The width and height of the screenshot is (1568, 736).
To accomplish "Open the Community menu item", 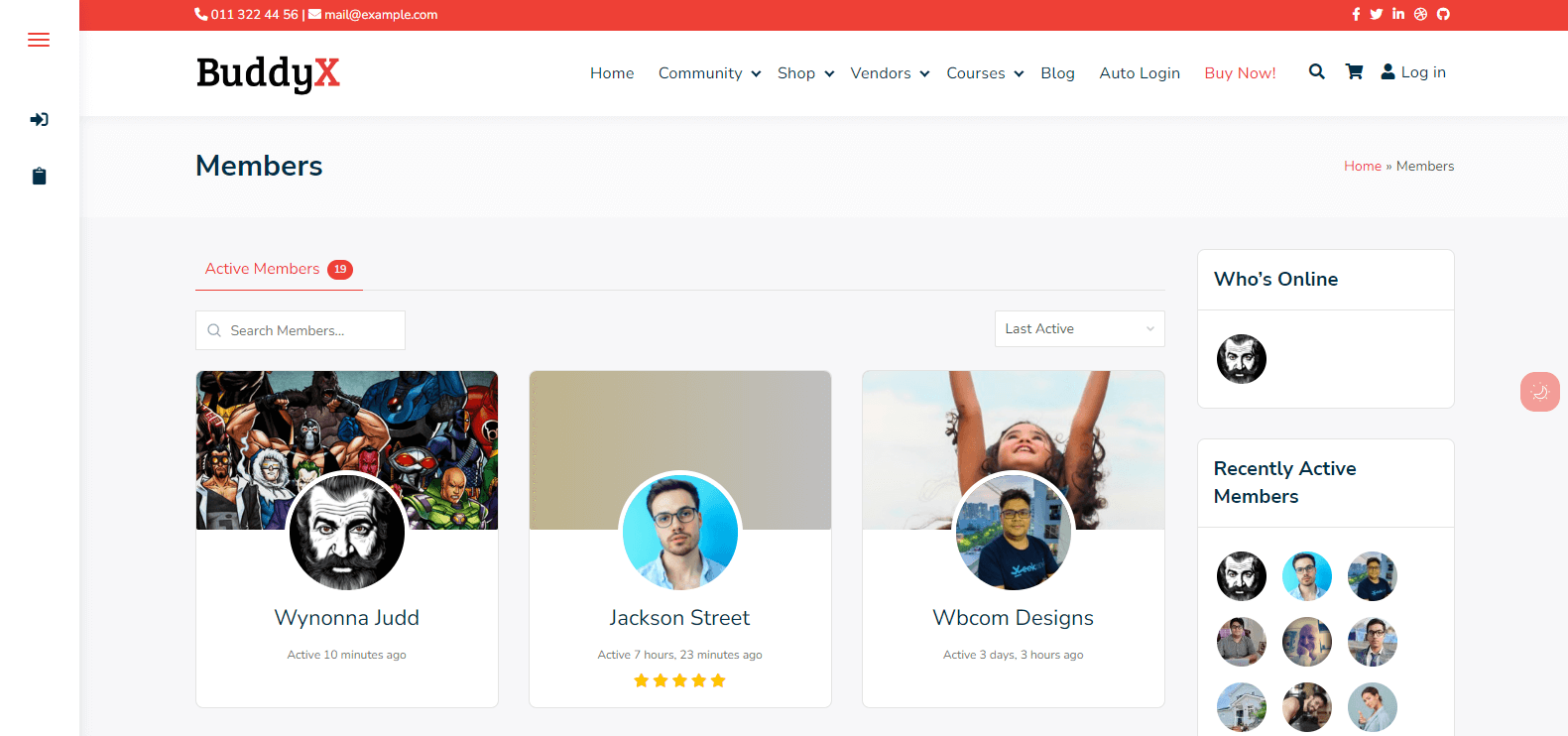I will [x=700, y=73].
